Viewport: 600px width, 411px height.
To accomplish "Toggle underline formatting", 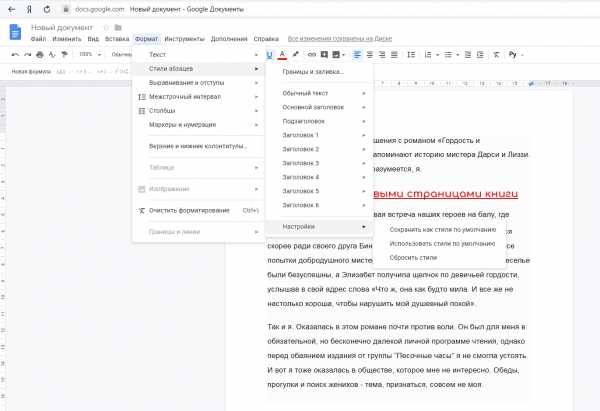I will point(269,55).
